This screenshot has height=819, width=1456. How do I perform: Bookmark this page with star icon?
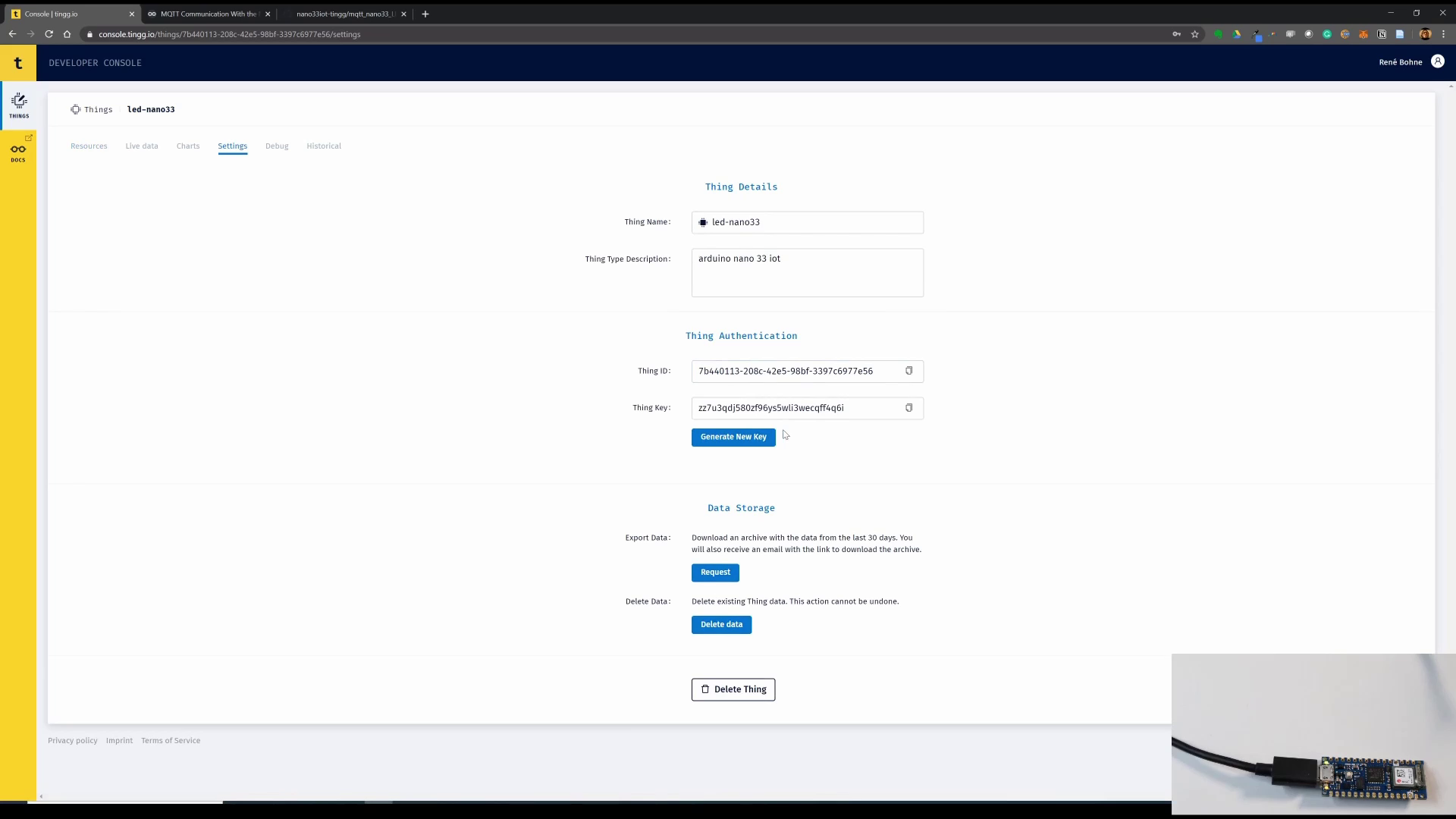(1194, 34)
